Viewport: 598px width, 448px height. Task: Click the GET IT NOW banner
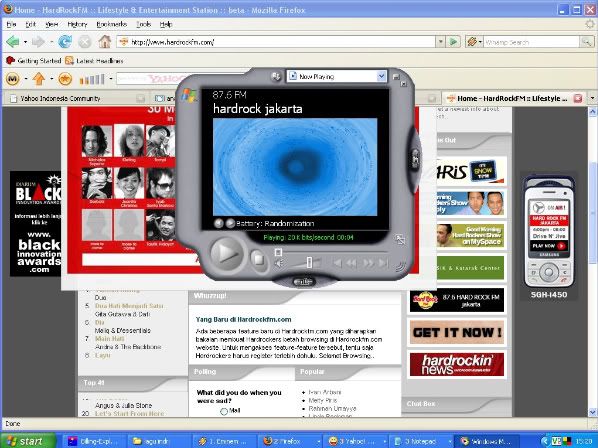click(x=457, y=332)
